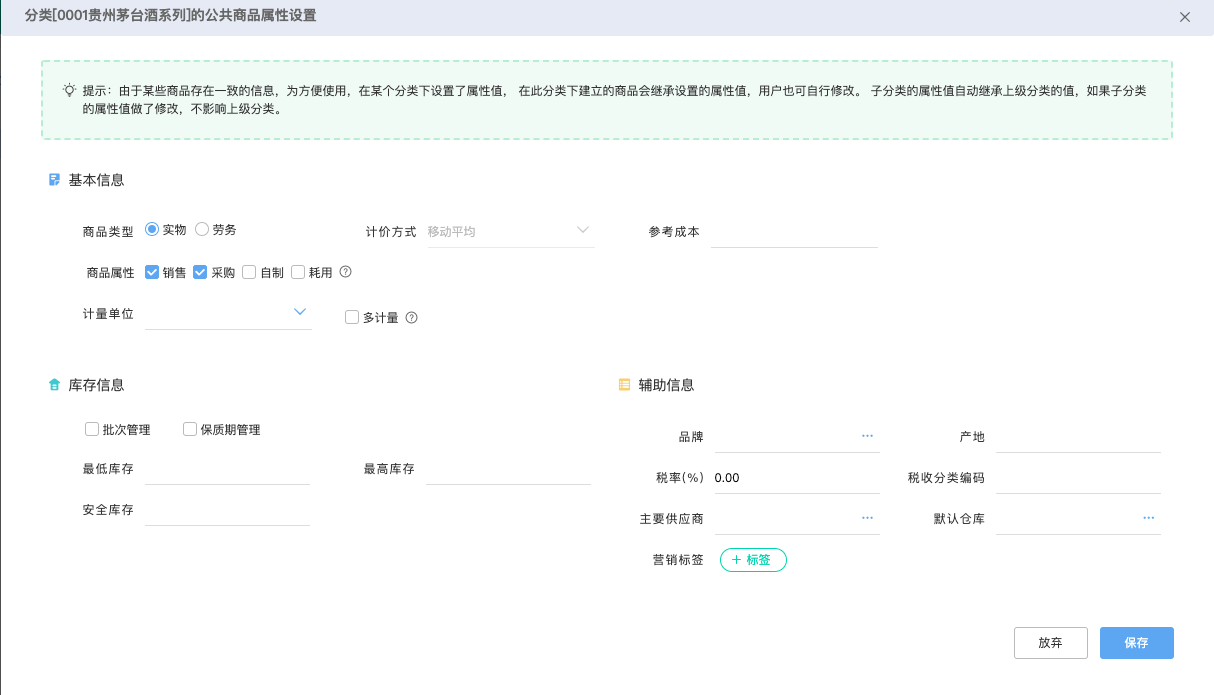Focus the 参考成本 input field

click(x=794, y=232)
